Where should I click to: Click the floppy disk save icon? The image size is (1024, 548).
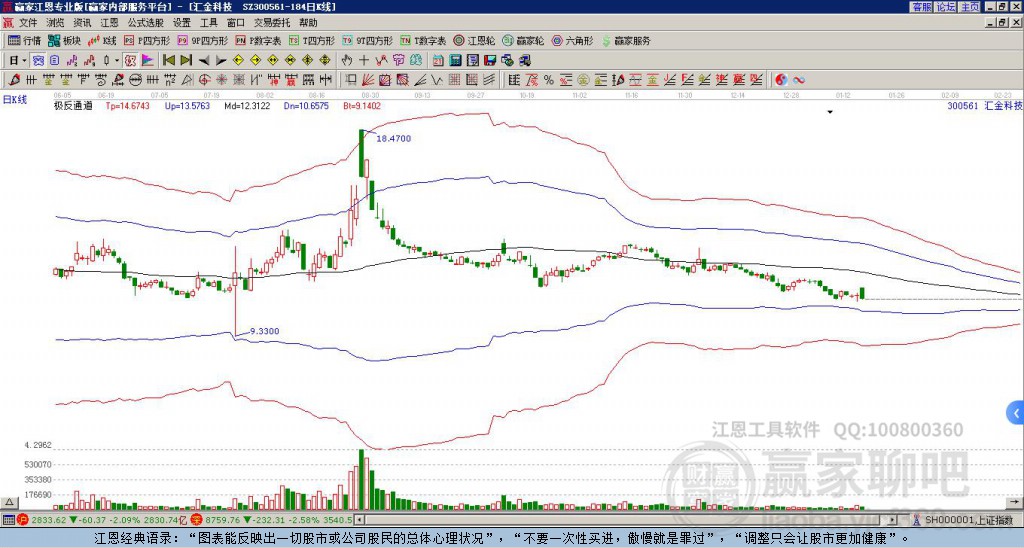coord(490,61)
